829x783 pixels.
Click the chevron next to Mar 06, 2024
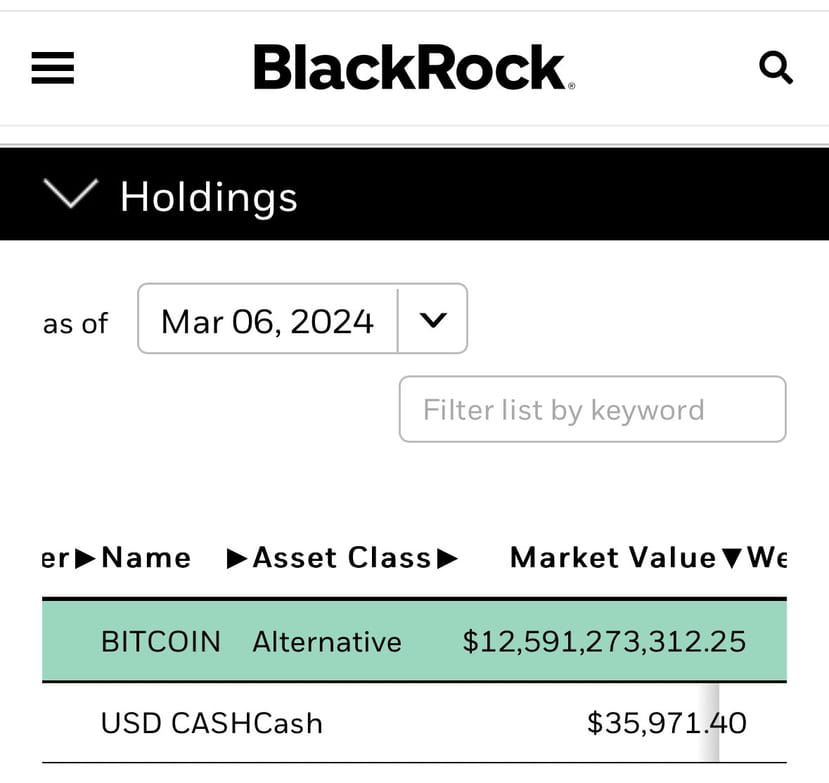coord(433,319)
